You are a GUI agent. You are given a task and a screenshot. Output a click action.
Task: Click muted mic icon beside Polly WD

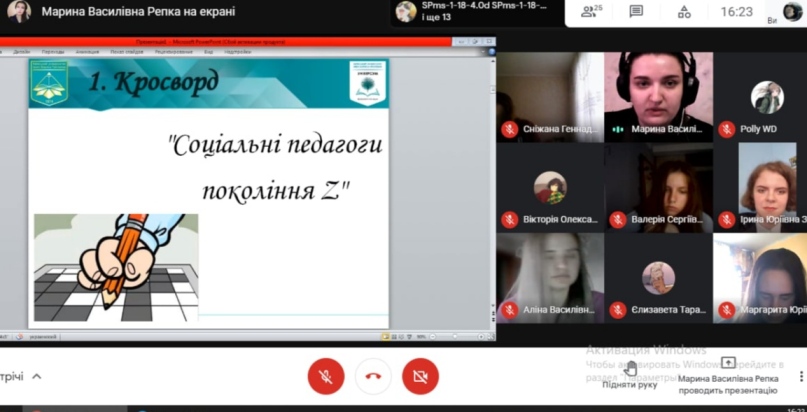[x=727, y=129]
